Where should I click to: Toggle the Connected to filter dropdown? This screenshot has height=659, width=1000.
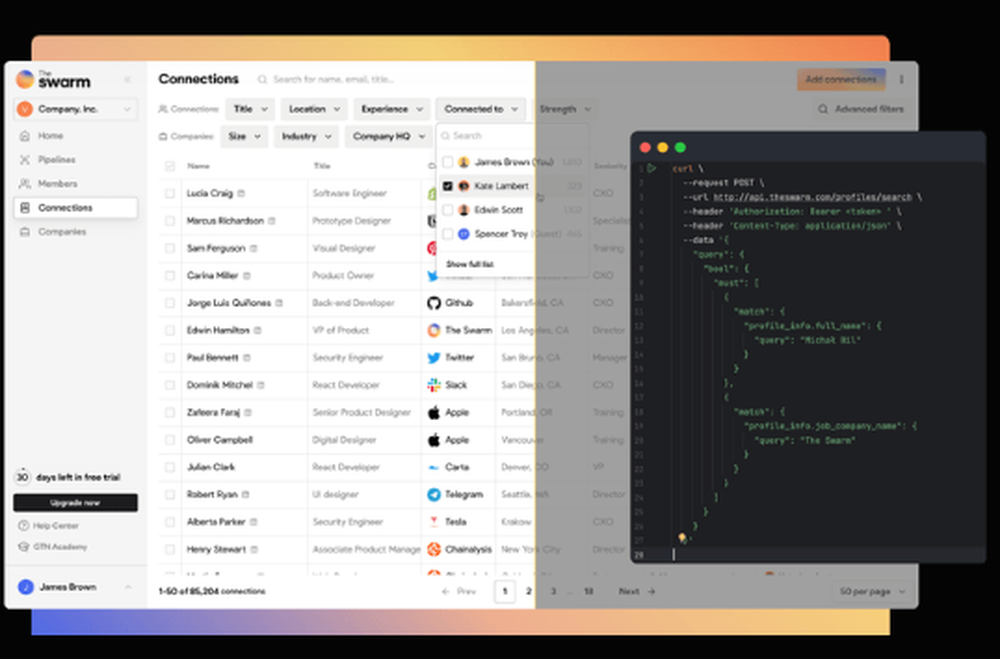click(x=481, y=109)
